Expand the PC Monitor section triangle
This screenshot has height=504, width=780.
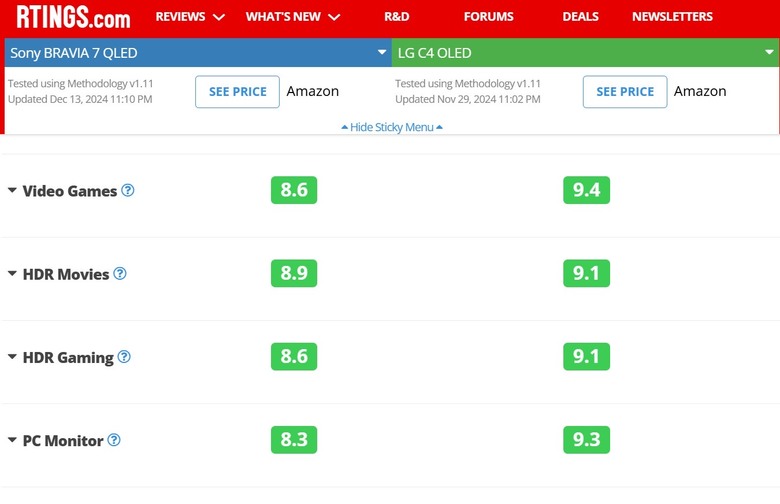pyautogui.click(x=12, y=440)
